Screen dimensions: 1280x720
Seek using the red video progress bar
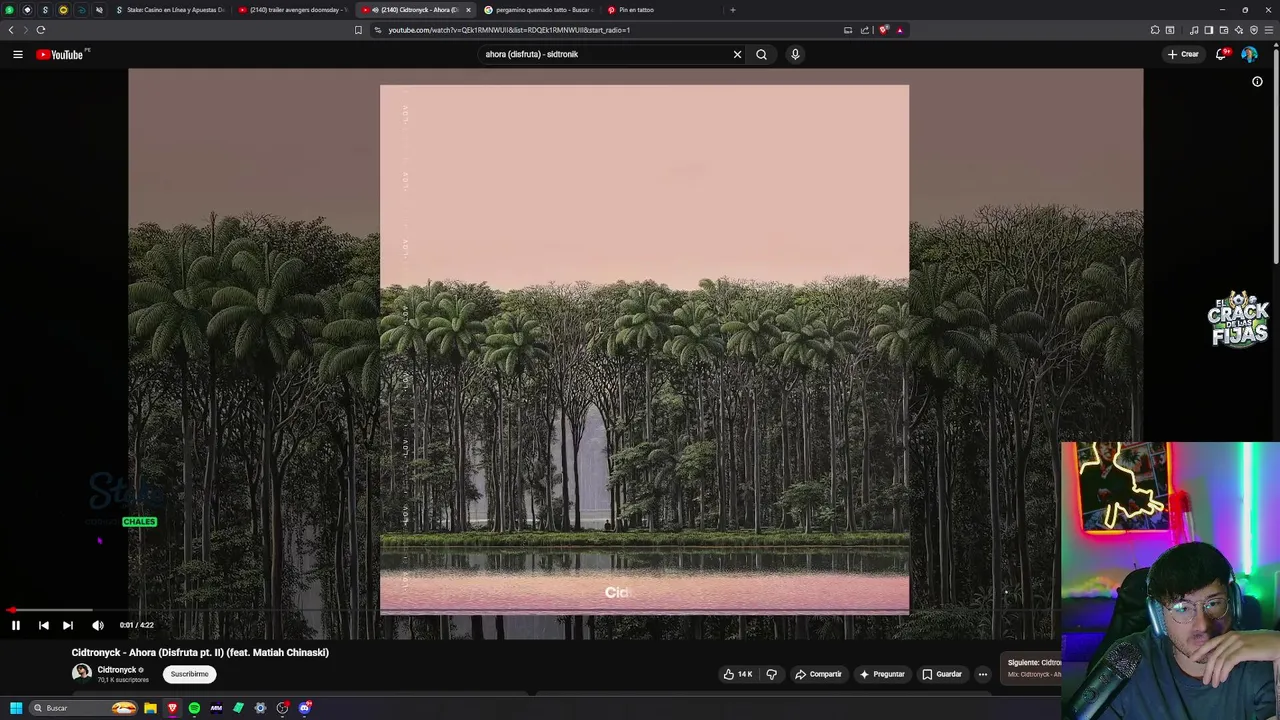(530, 609)
